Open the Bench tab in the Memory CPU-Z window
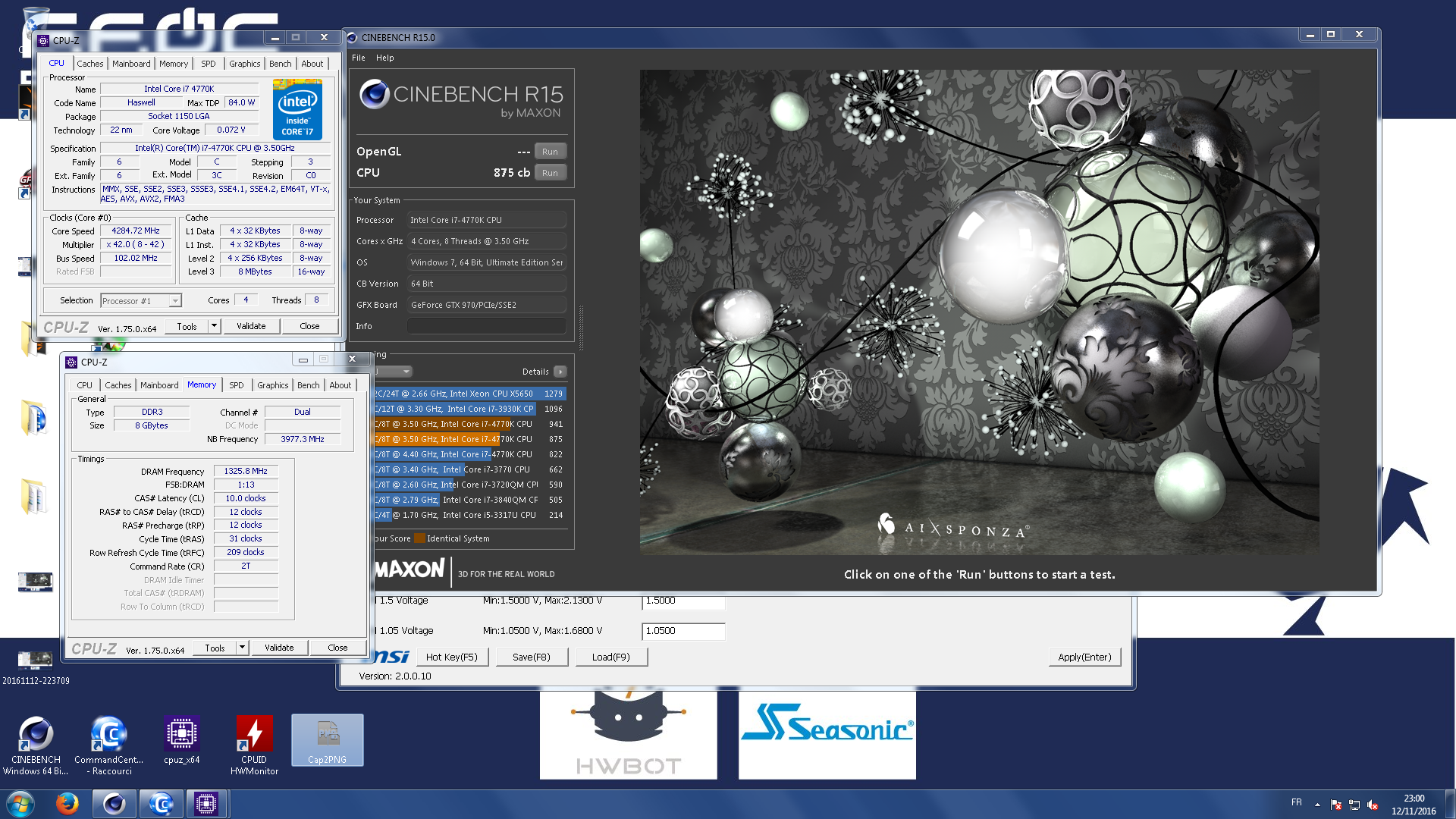1456x819 pixels. [x=308, y=385]
